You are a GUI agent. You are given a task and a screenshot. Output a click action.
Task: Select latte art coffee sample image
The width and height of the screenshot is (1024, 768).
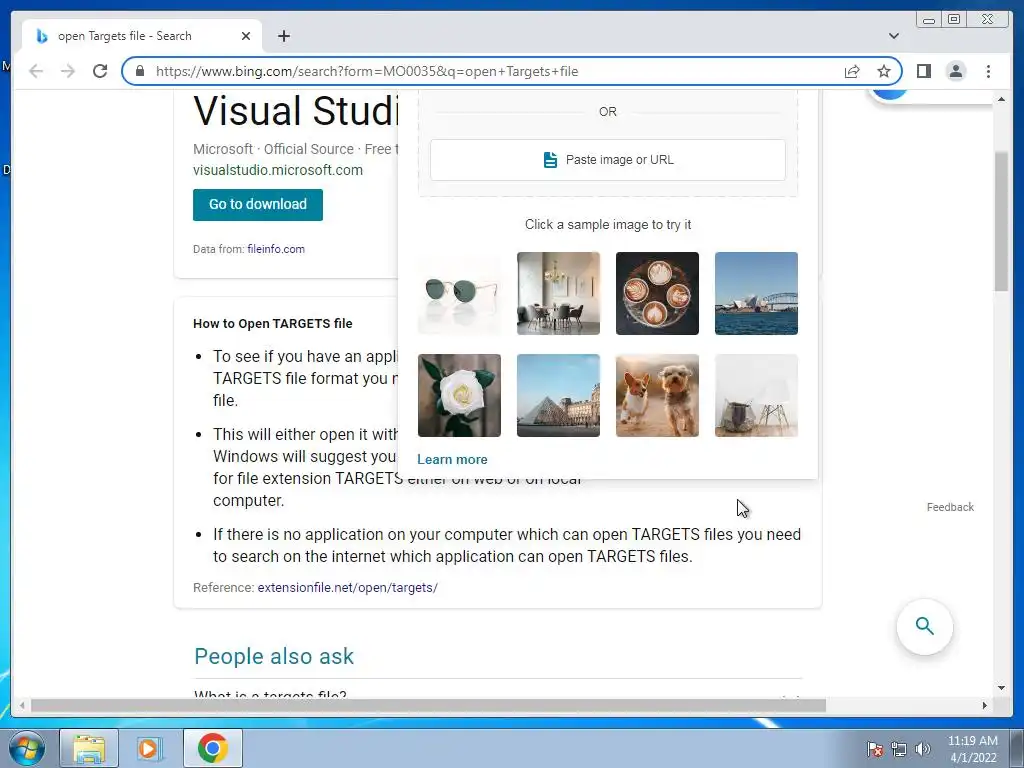click(x=657, y=293)
